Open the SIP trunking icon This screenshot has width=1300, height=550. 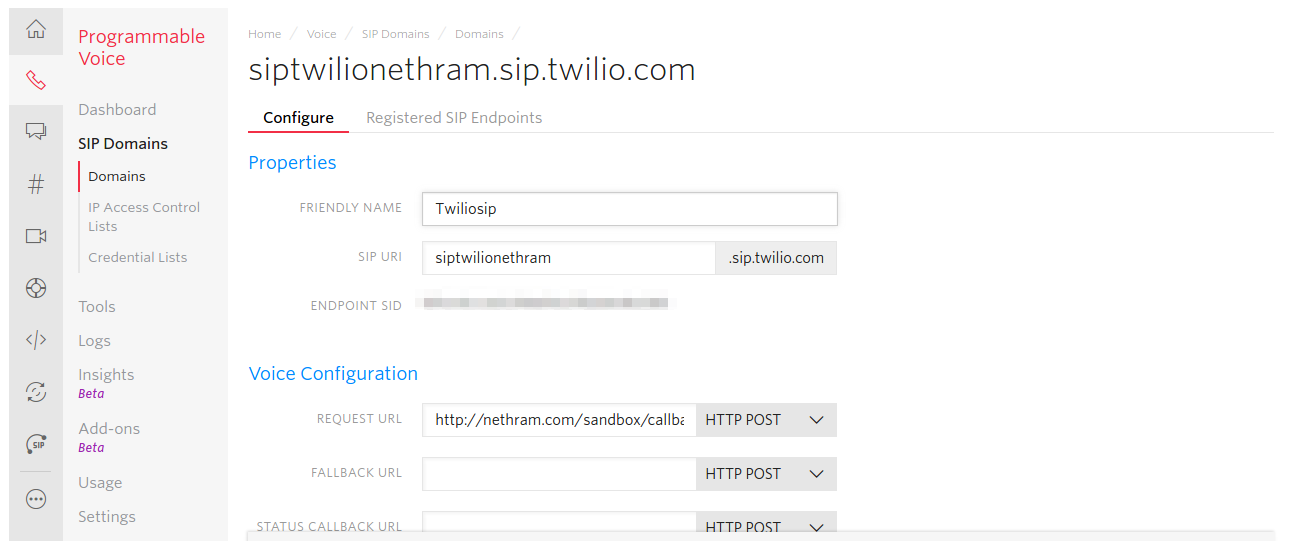[x=36, y=444]
